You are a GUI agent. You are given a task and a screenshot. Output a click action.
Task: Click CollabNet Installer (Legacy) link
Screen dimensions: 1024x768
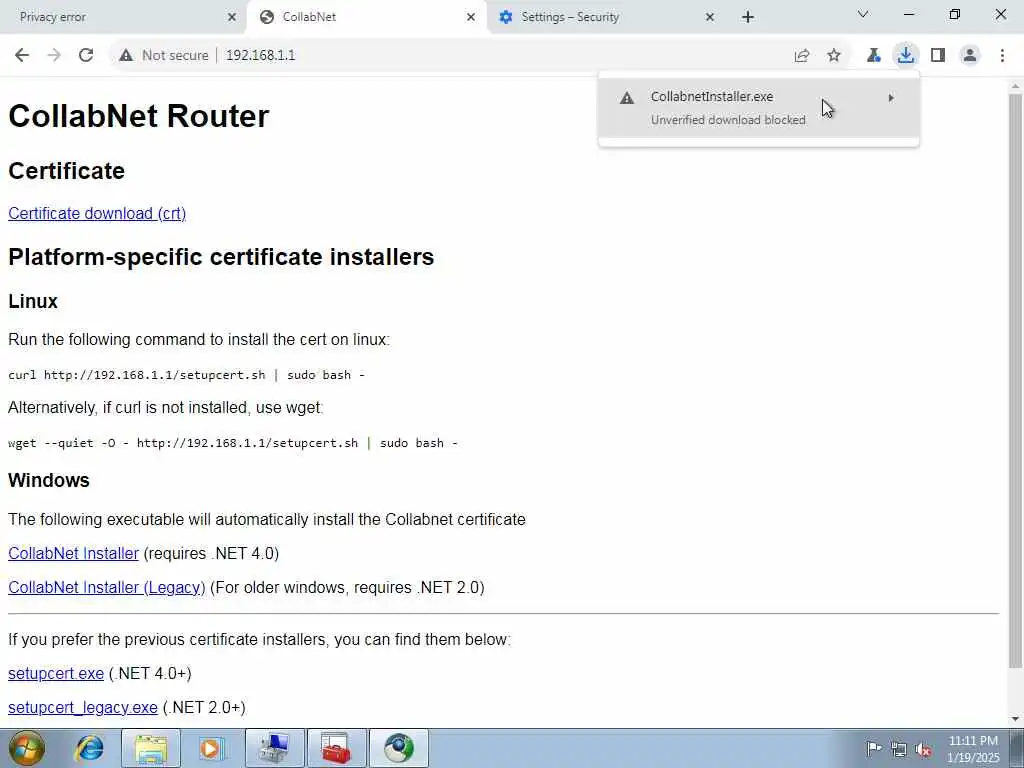coord(106,587)
